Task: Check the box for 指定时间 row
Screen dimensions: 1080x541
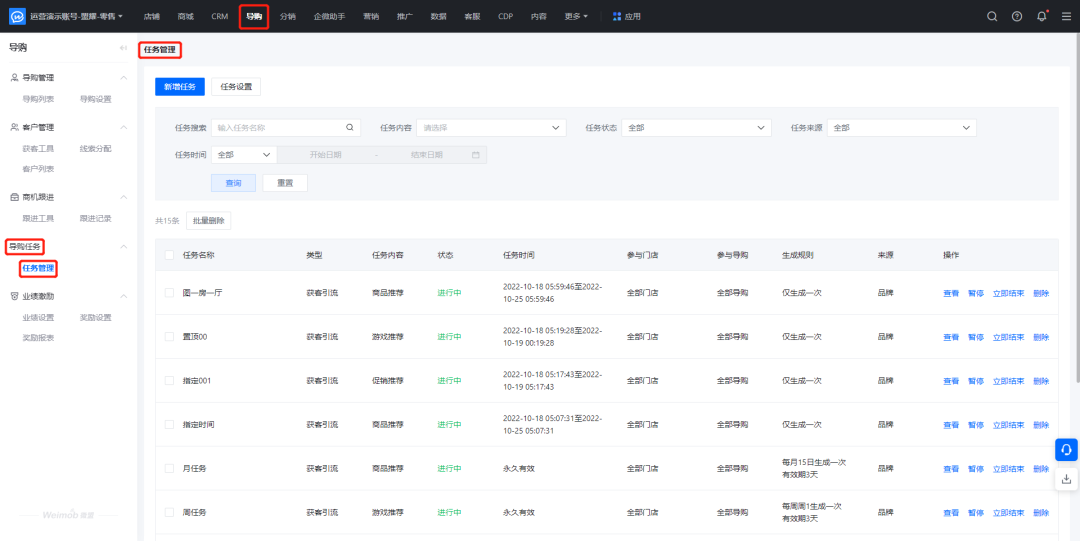Action: pos(169,425)
